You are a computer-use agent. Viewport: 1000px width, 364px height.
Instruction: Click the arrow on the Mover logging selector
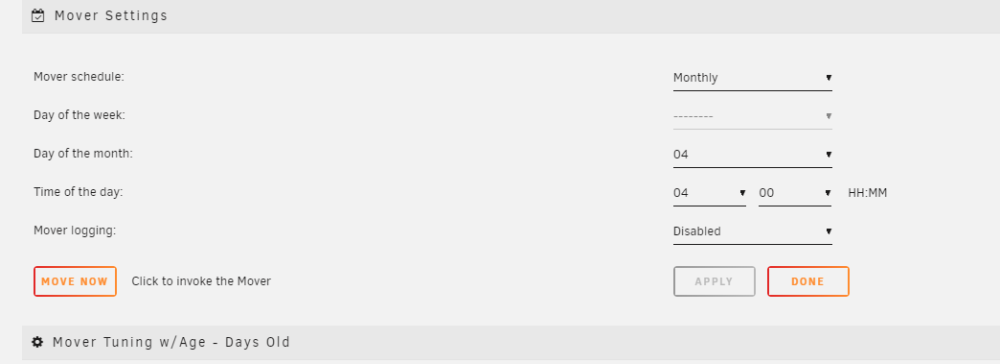click(x=828, y=231)
